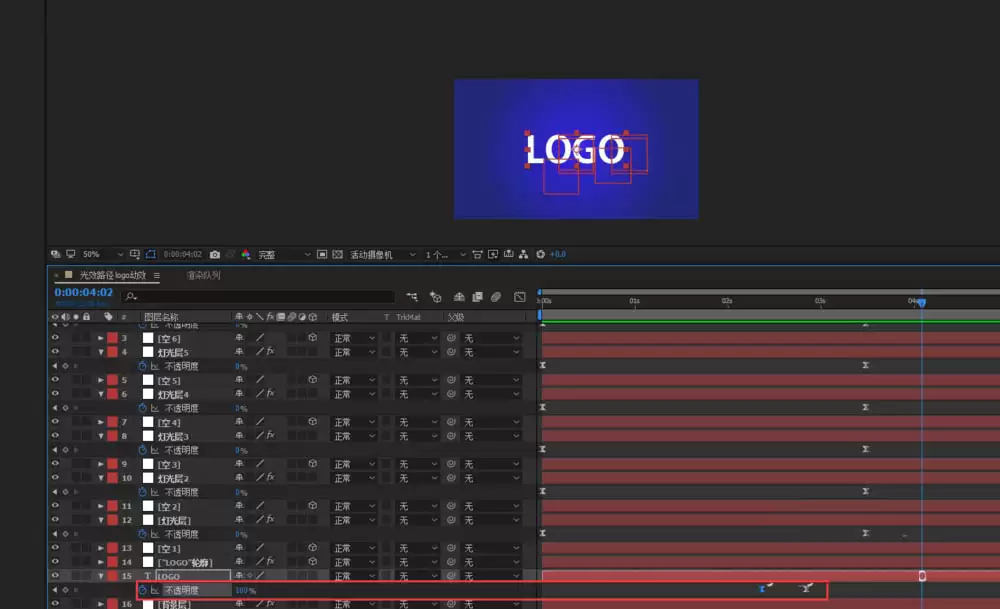Hide layer 3 [空 6] with the eye toggle

point(55,338)
